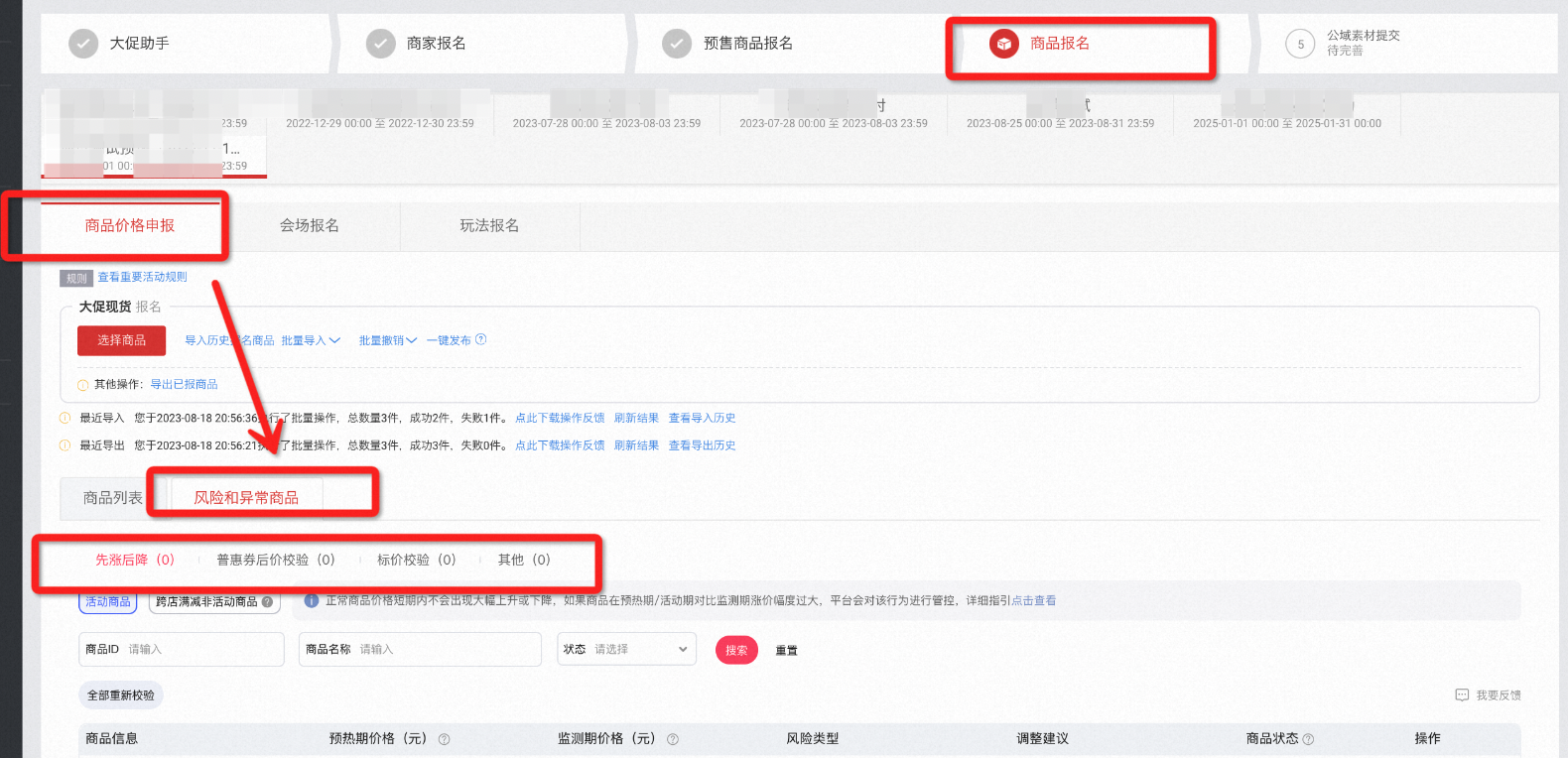Click the step 5 circle icon
This screenshot has width=1568, height=758.
(x=1300, y=44)
